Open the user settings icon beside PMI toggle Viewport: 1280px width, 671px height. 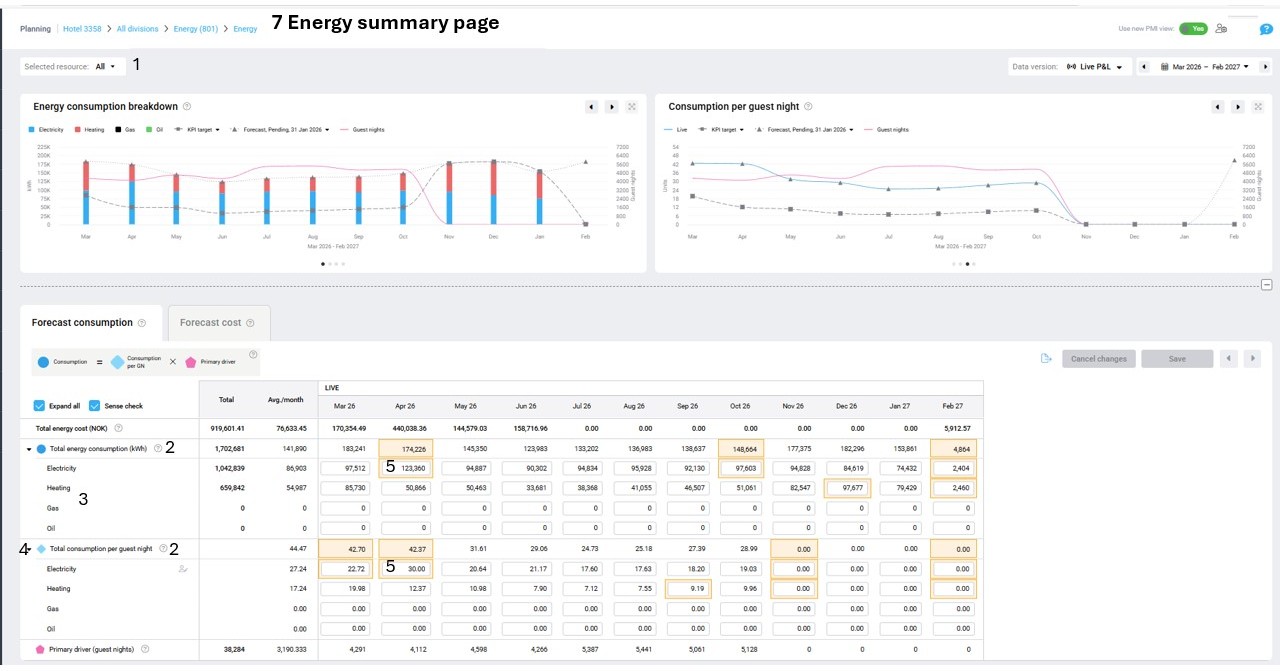click(1221, 29)
